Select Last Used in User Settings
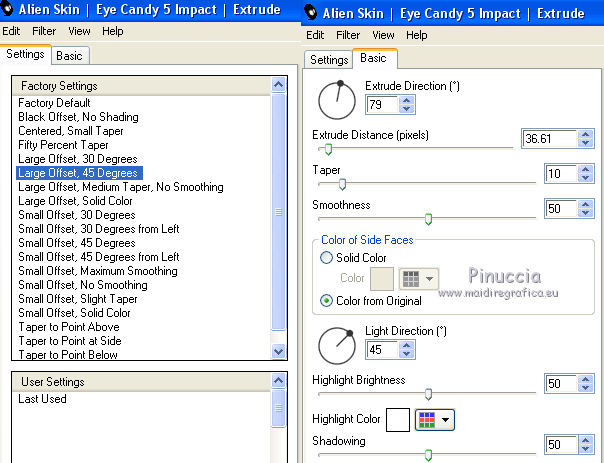 (x=42, y=399)
